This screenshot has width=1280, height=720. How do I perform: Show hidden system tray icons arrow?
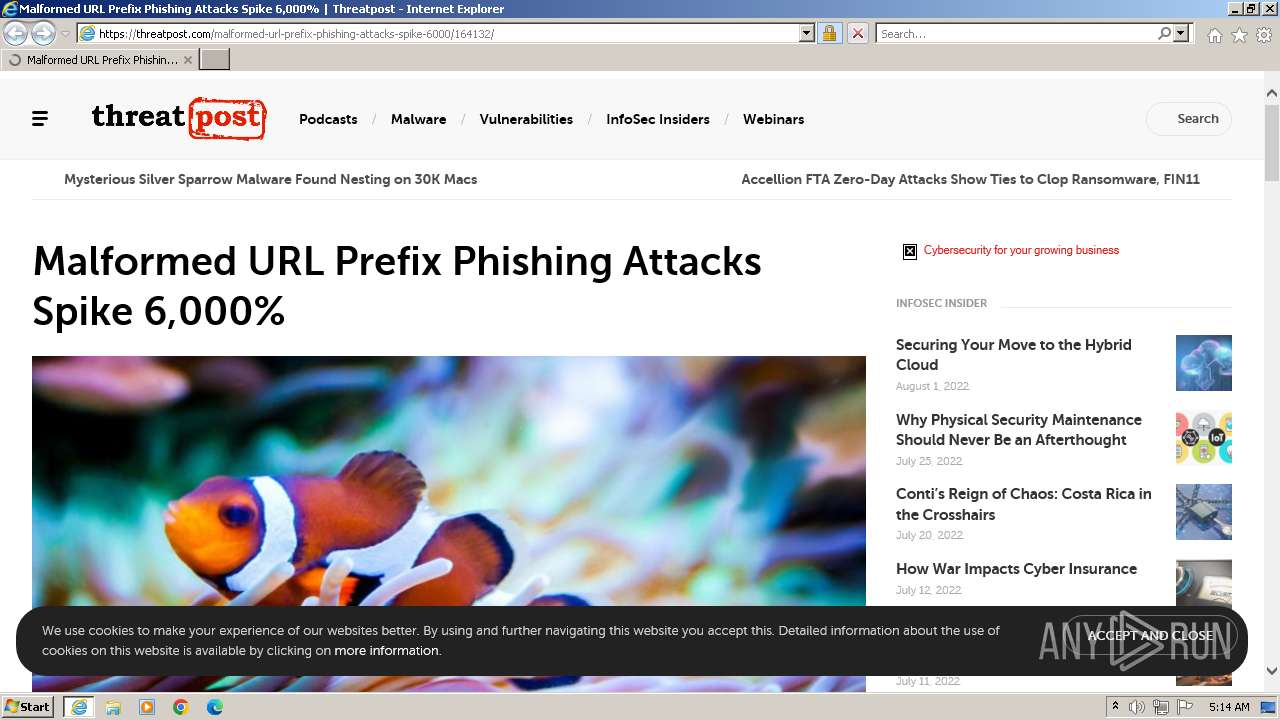pyautogui.click(x=1115, y=707)
